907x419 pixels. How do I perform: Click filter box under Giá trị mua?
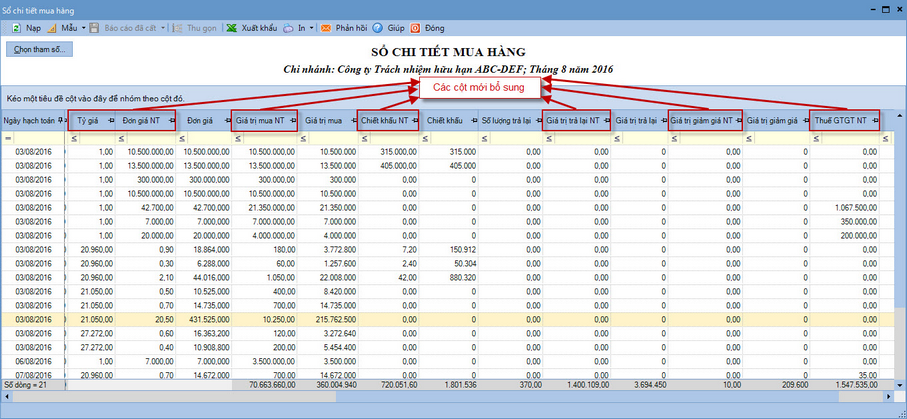333,139
